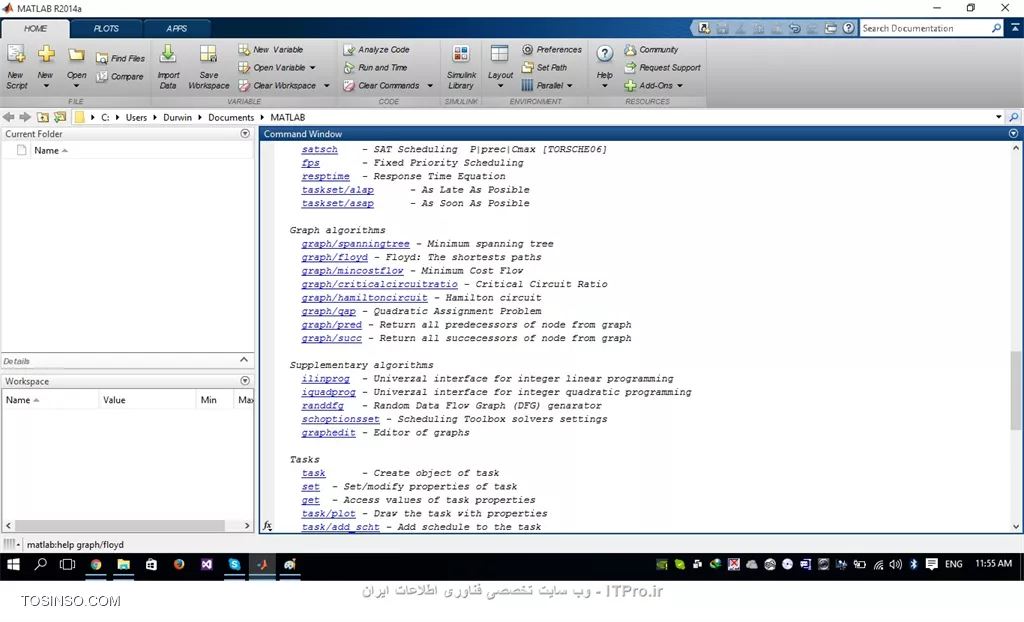Go forward with the forward arrow
Viewport: 1024px width, 622px height.
coord(25,117)
